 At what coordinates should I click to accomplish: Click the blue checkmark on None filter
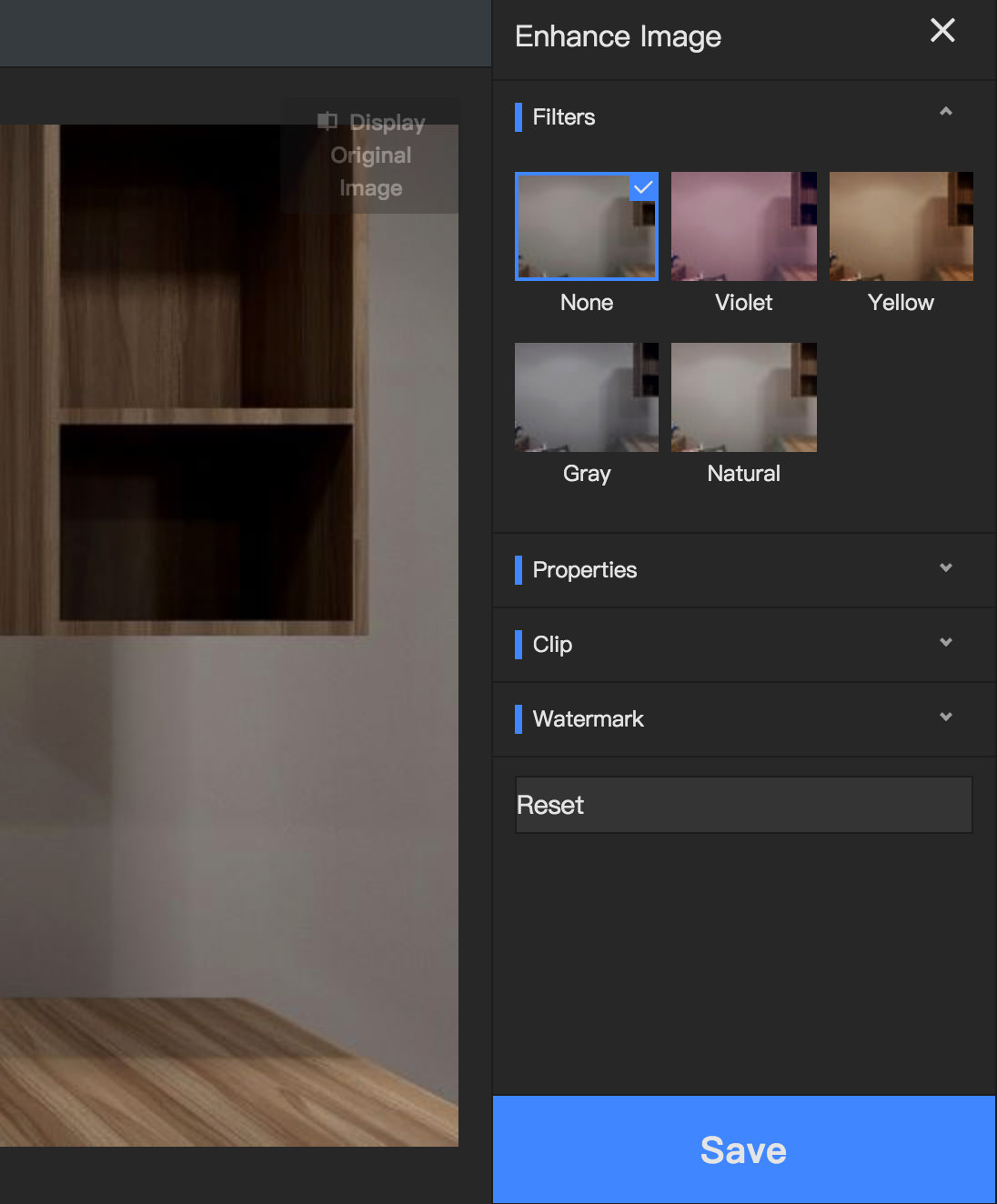[x=643, y=187]
